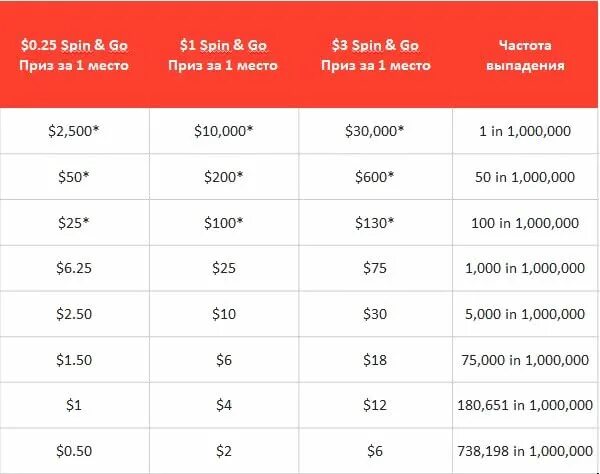Click the "1 in 1,000,000" frequency cell
This screenshot has width=600, height=474.
click(x=525, y=131)
